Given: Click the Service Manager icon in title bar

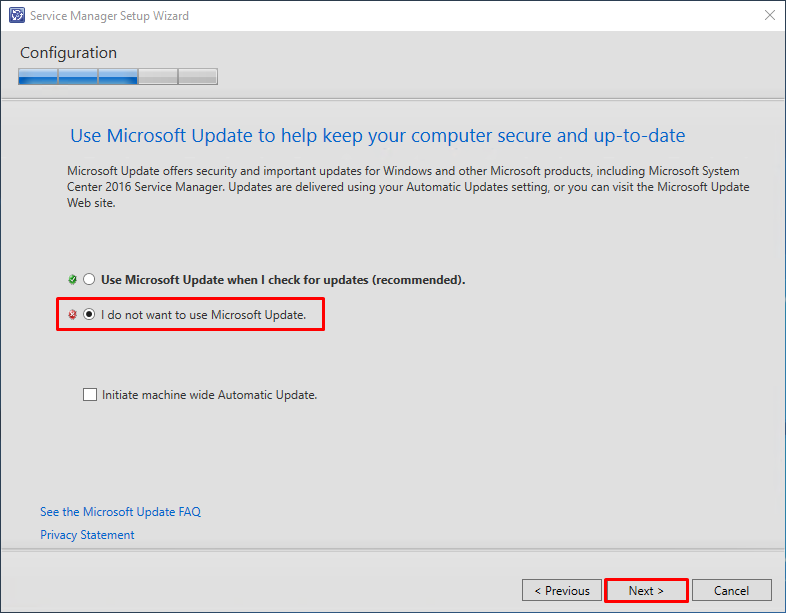Looking at the screenshot, I should click(17, 15).
